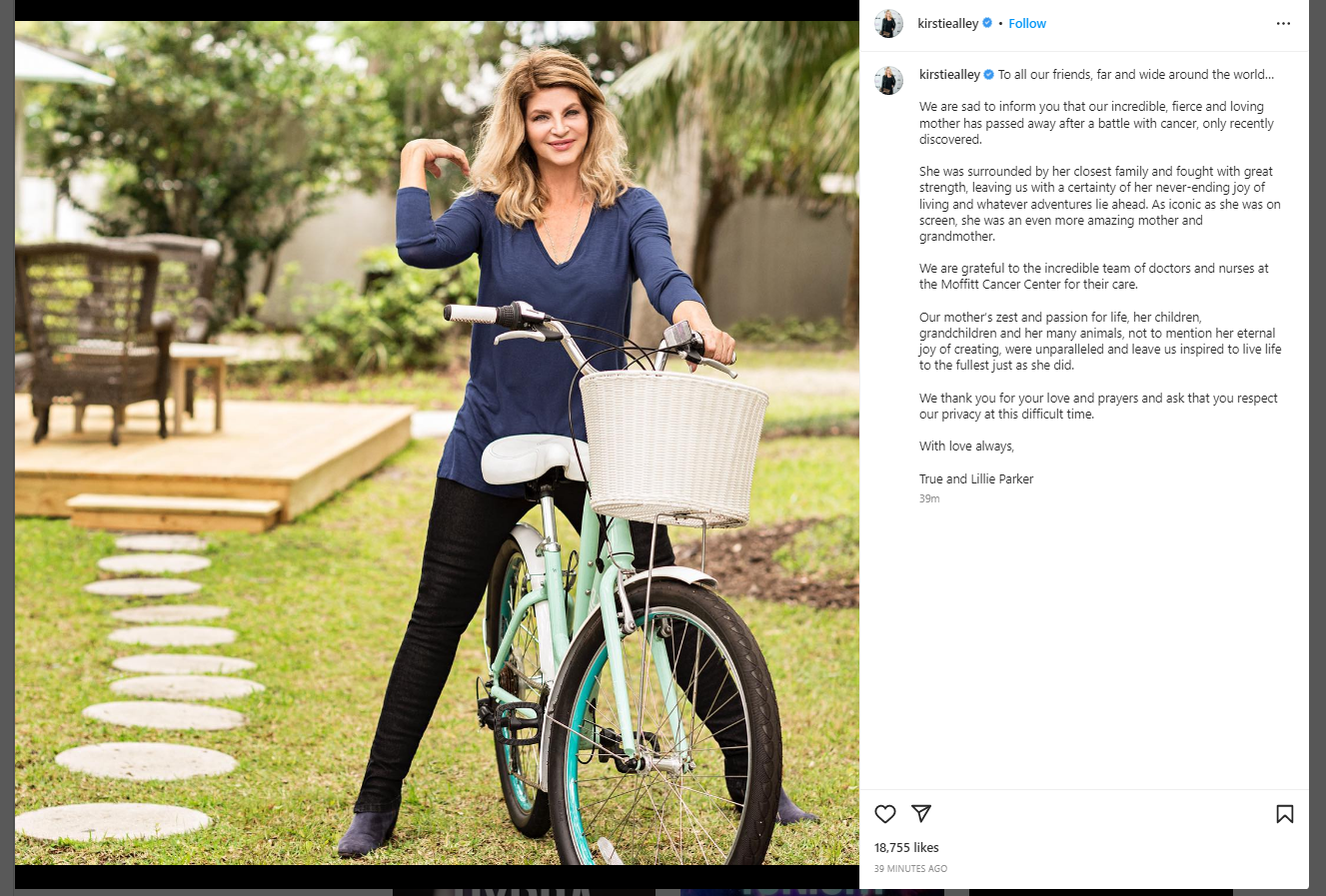Open profile avatar in post header

(888, 23)
